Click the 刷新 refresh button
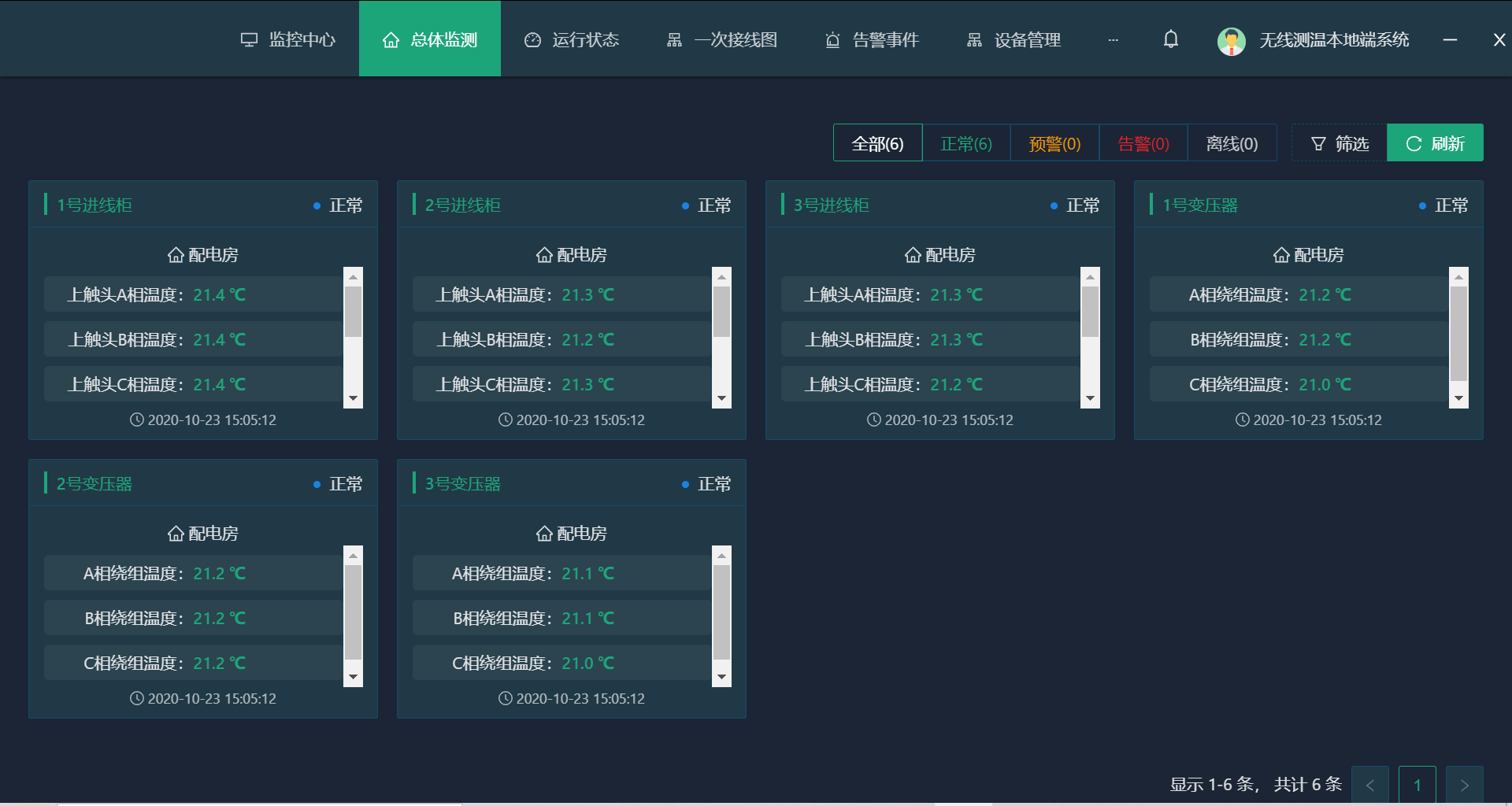This screenshot has height=806, width=1512. click(1435, 142)
